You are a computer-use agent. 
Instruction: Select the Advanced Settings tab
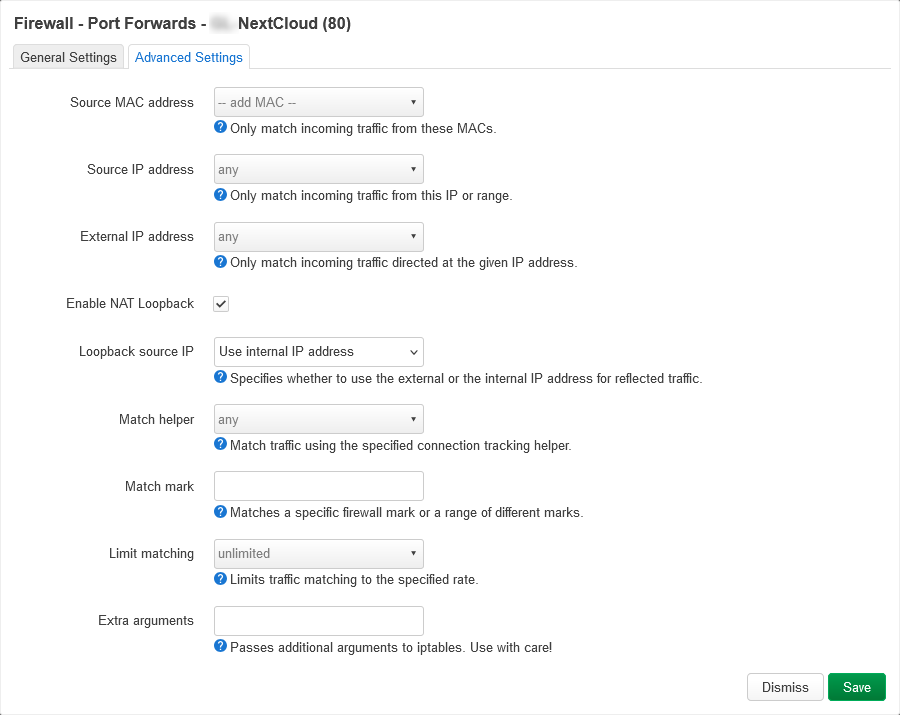(189, 57)
